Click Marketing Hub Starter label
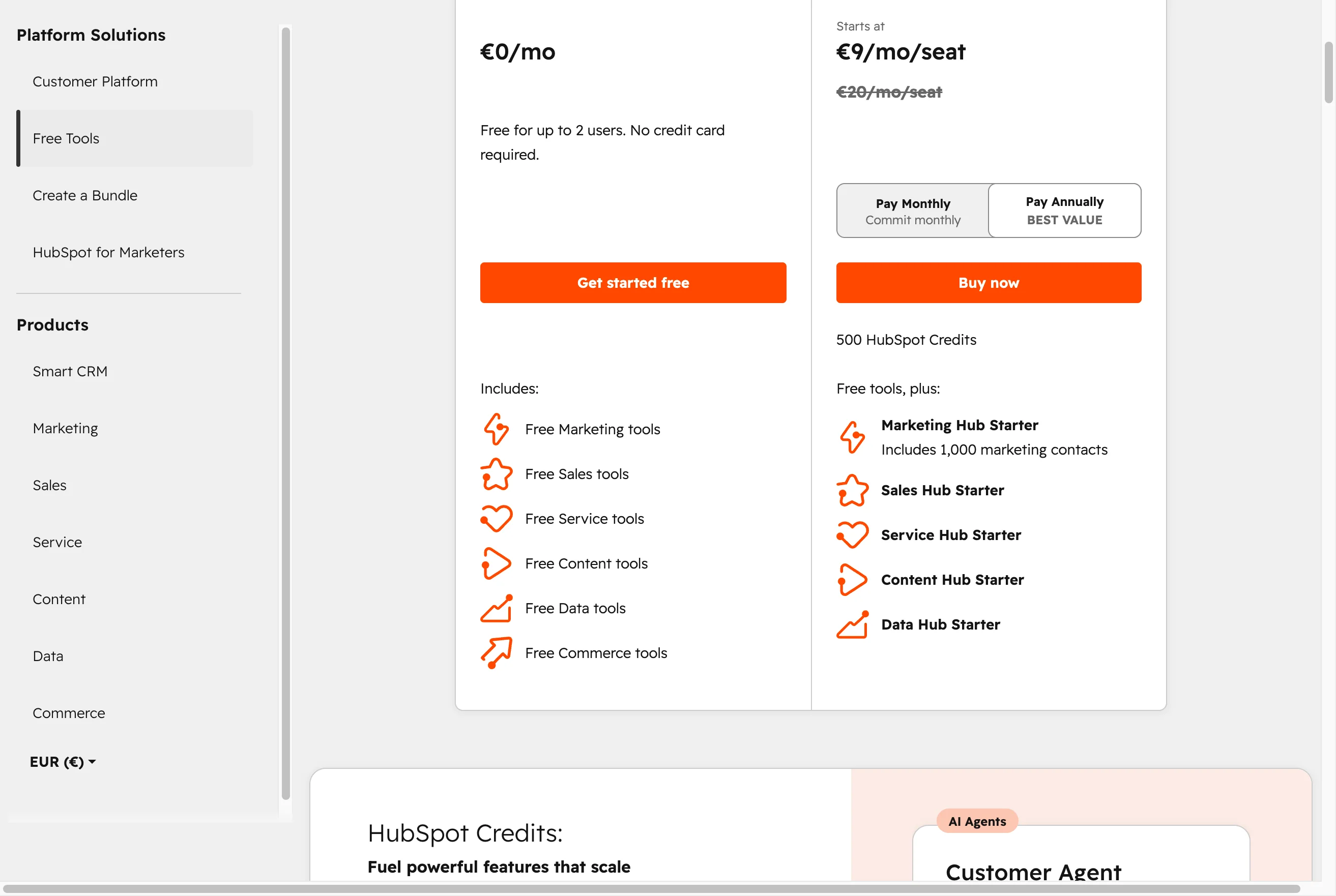Screen dimensions: 1336x896 [x=960, y=425]
